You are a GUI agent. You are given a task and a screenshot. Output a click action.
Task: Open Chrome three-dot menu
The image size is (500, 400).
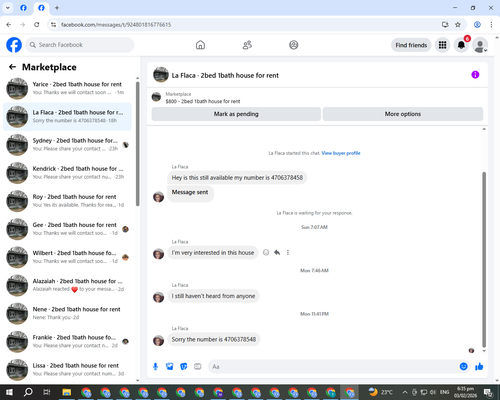pyautogui.click(x=491, y=25)
